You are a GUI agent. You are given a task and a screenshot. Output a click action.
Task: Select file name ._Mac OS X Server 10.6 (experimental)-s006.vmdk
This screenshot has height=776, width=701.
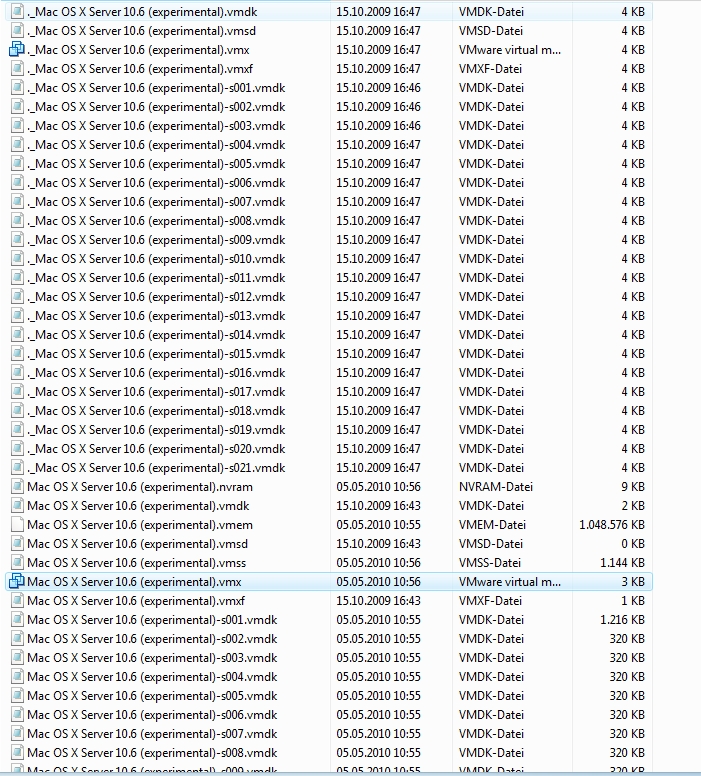coord(156,183)
